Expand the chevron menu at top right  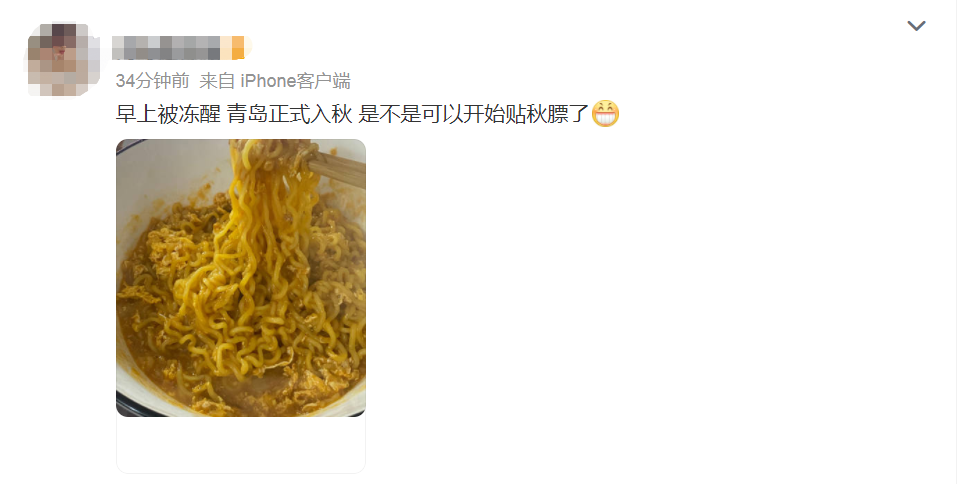tap(916, 26)
